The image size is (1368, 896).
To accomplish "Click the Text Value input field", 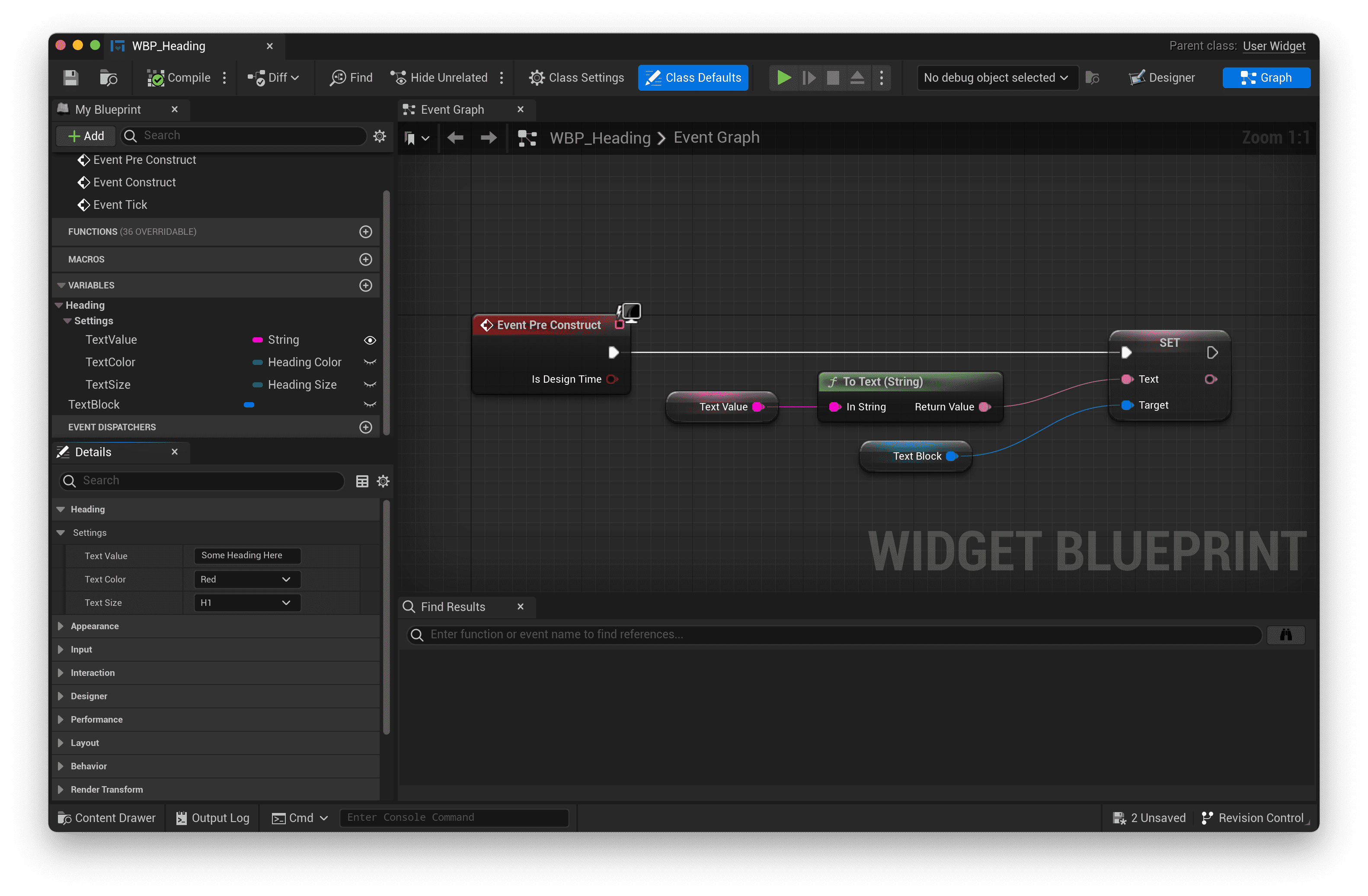I will pos(247,555).
